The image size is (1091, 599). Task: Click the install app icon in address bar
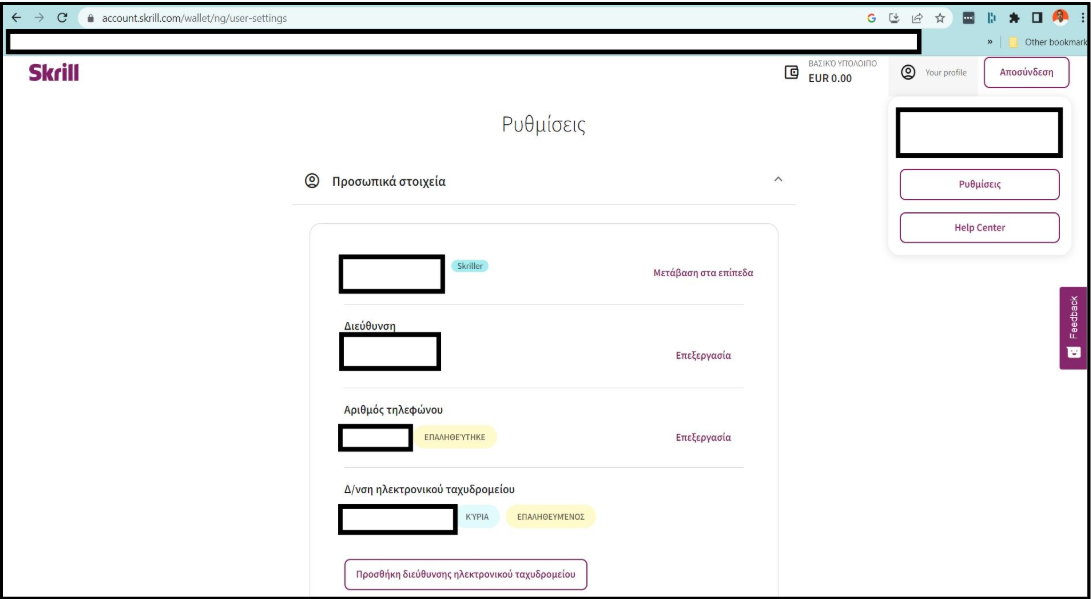coord(895,18)
